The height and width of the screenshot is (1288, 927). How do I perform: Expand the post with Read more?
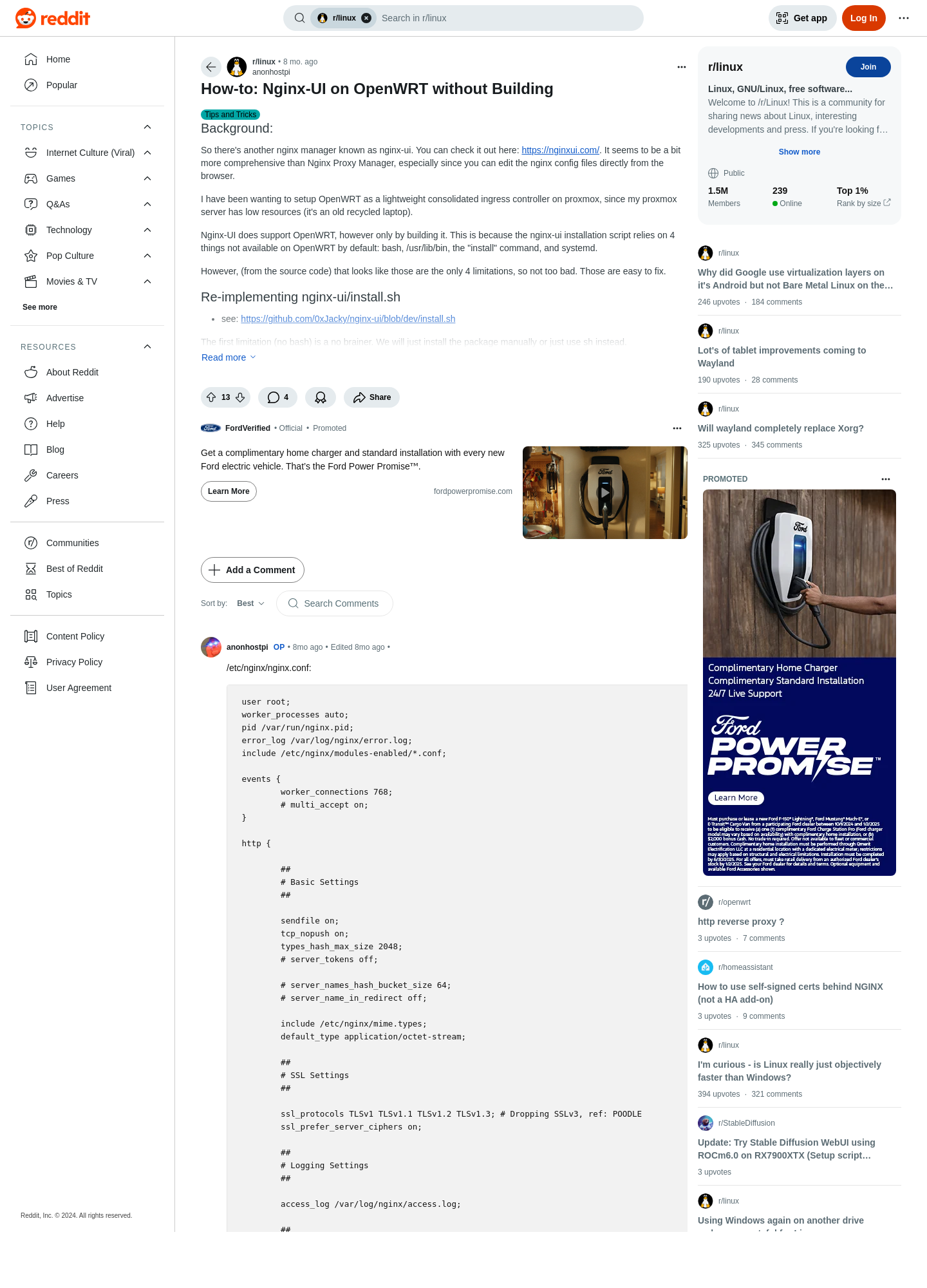tap(229, 357)
